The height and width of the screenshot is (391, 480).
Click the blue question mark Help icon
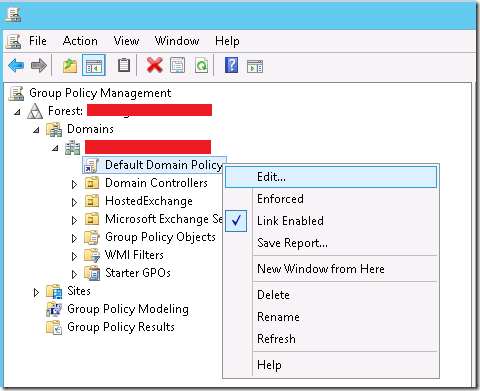231,65
